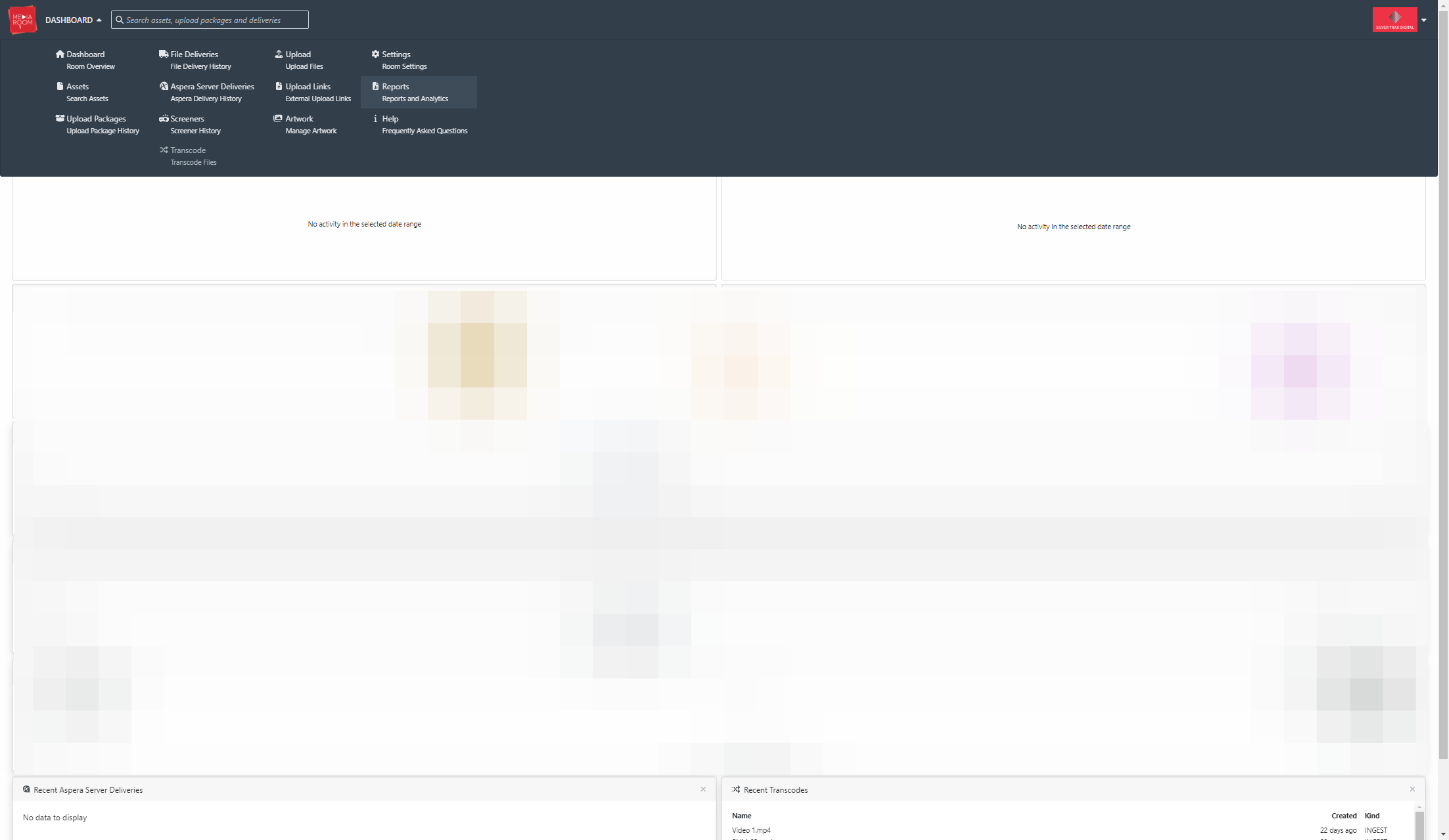
Task: Click the search magnifier icon
Action: [120, 20]
